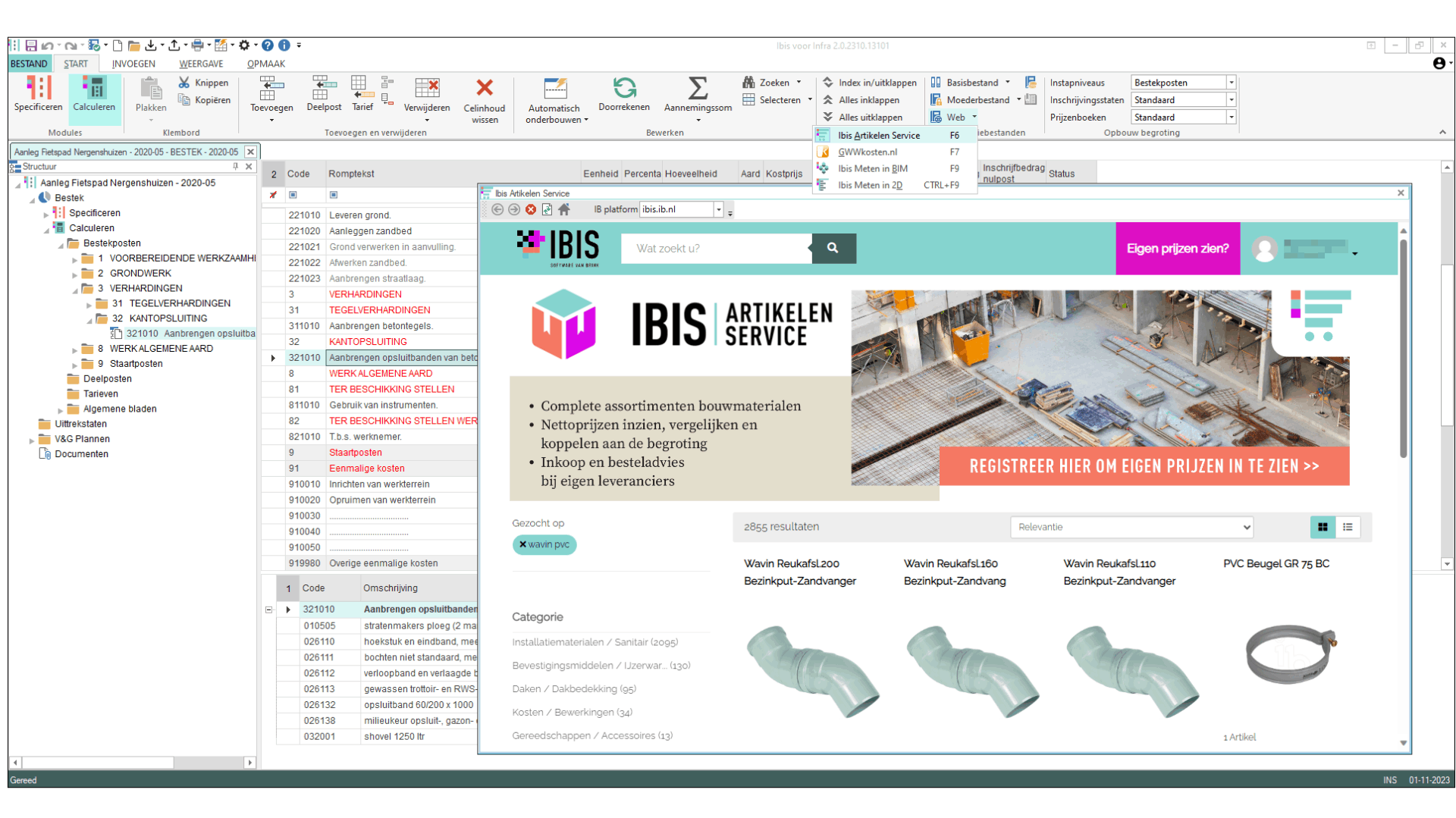Image resolution: width=1456 pixels, height=818 pixels.
Task: Click the magnifier search icon in the IBIS webshop
Action: tap(833, 248)
